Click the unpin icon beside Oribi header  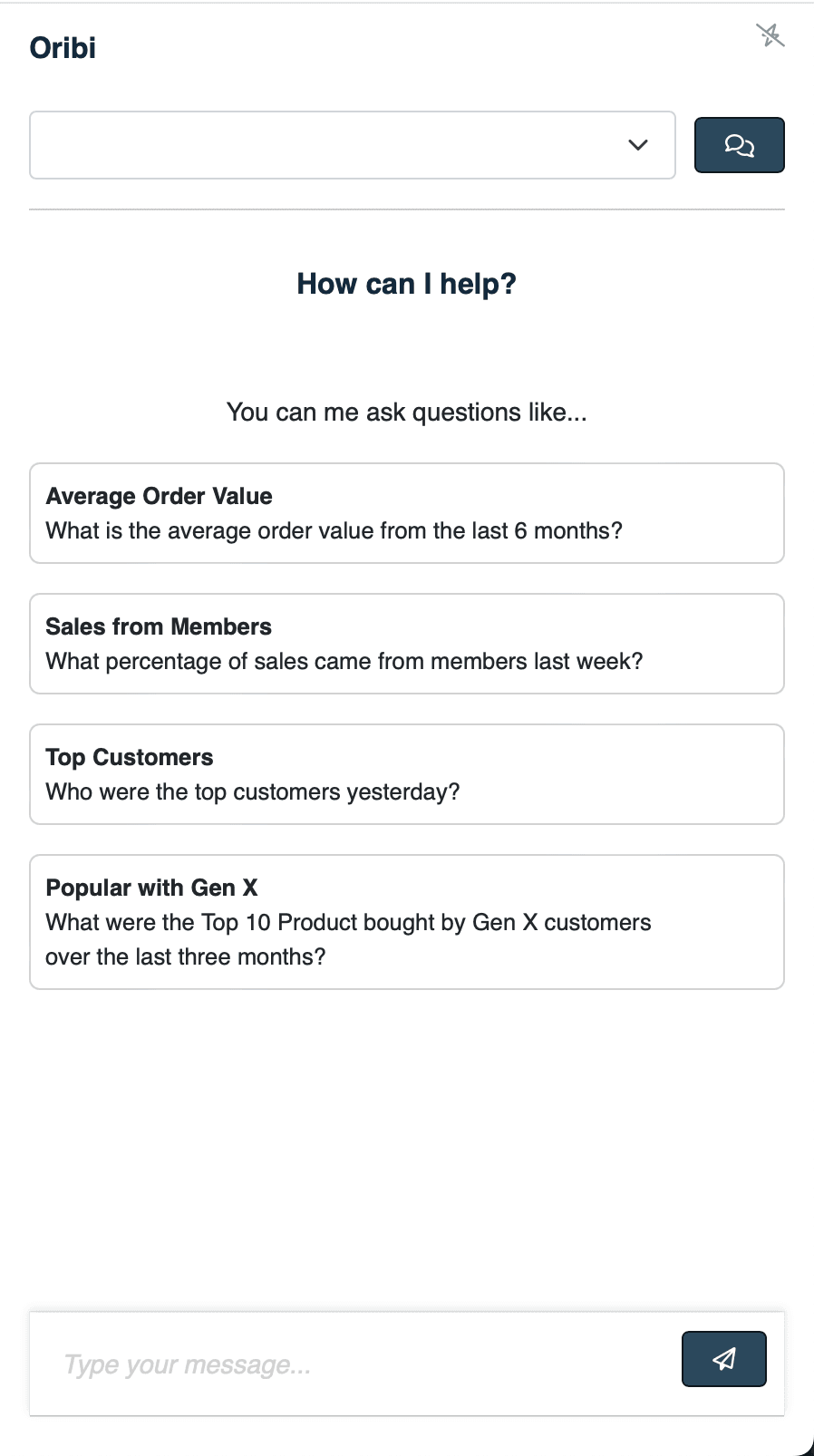(x=770, y=35)
